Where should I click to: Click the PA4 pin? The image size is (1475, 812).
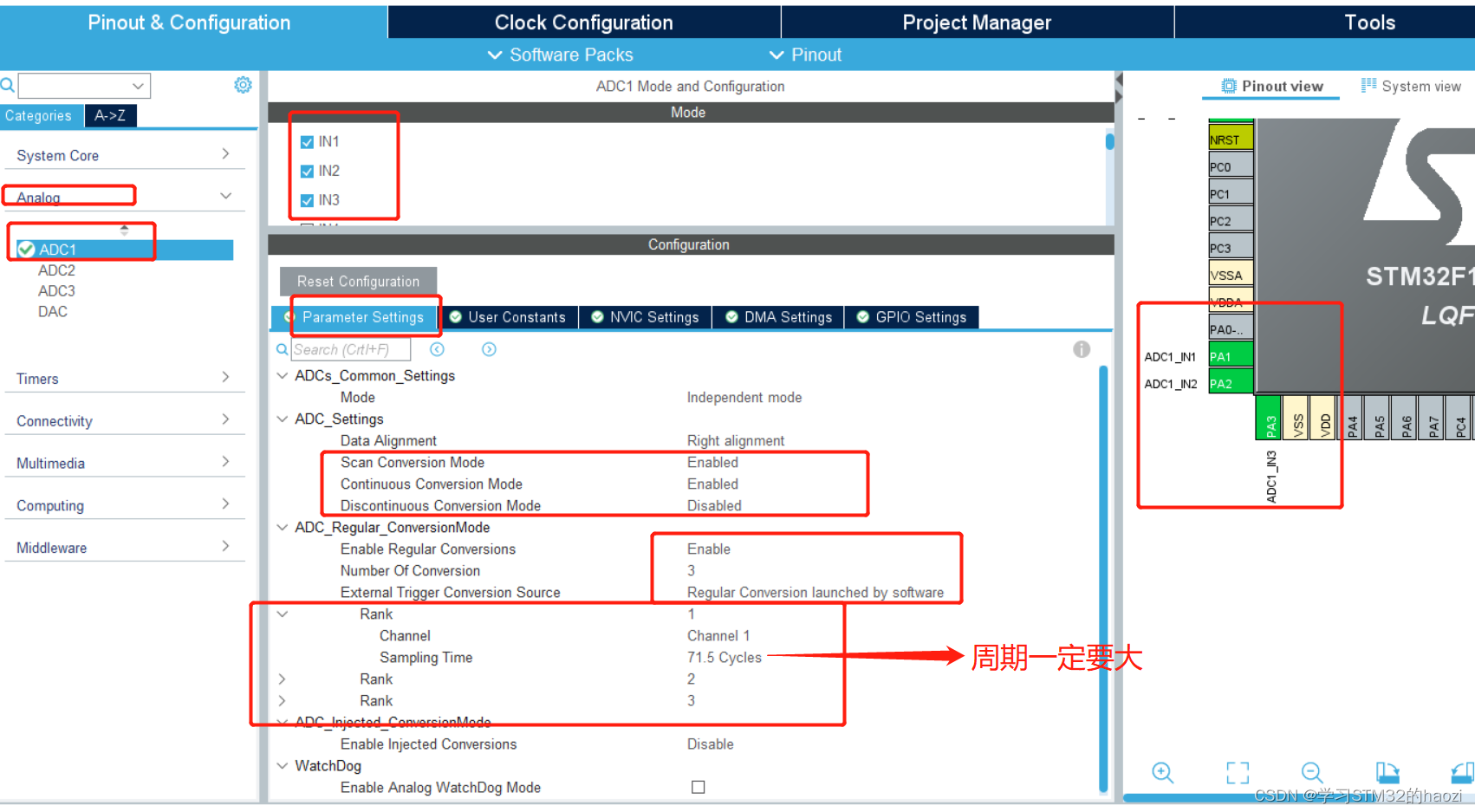click(1350, 418)
